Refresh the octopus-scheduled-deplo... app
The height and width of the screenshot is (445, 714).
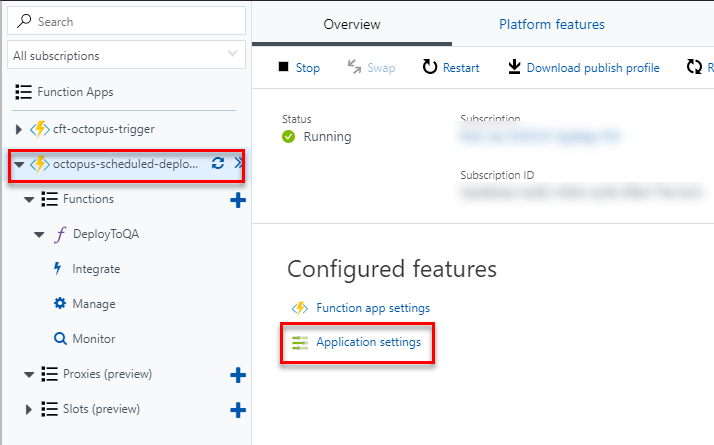pyautogui.click(x=218, y=163)
